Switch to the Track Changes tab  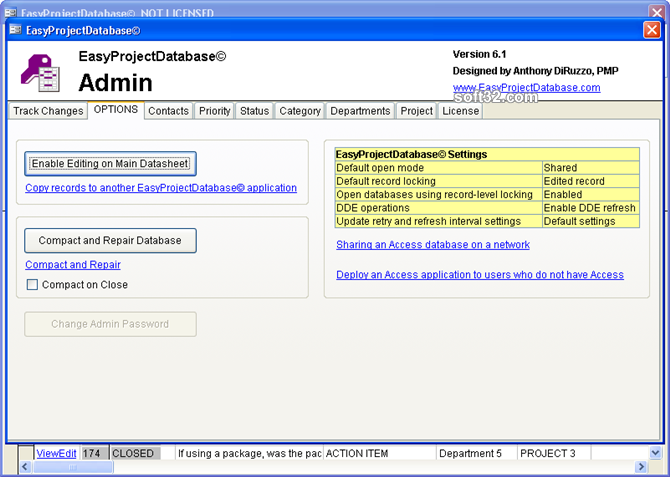tap(48, 111)
